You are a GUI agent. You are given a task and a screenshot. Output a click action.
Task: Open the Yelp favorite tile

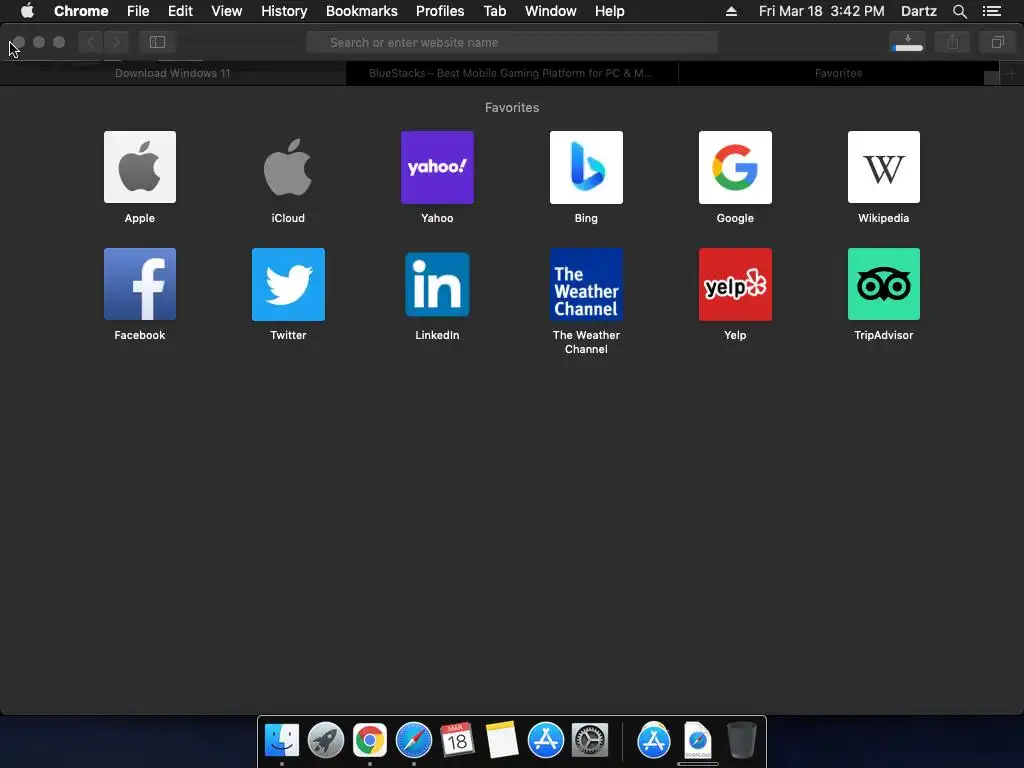[x=735, y=284]
